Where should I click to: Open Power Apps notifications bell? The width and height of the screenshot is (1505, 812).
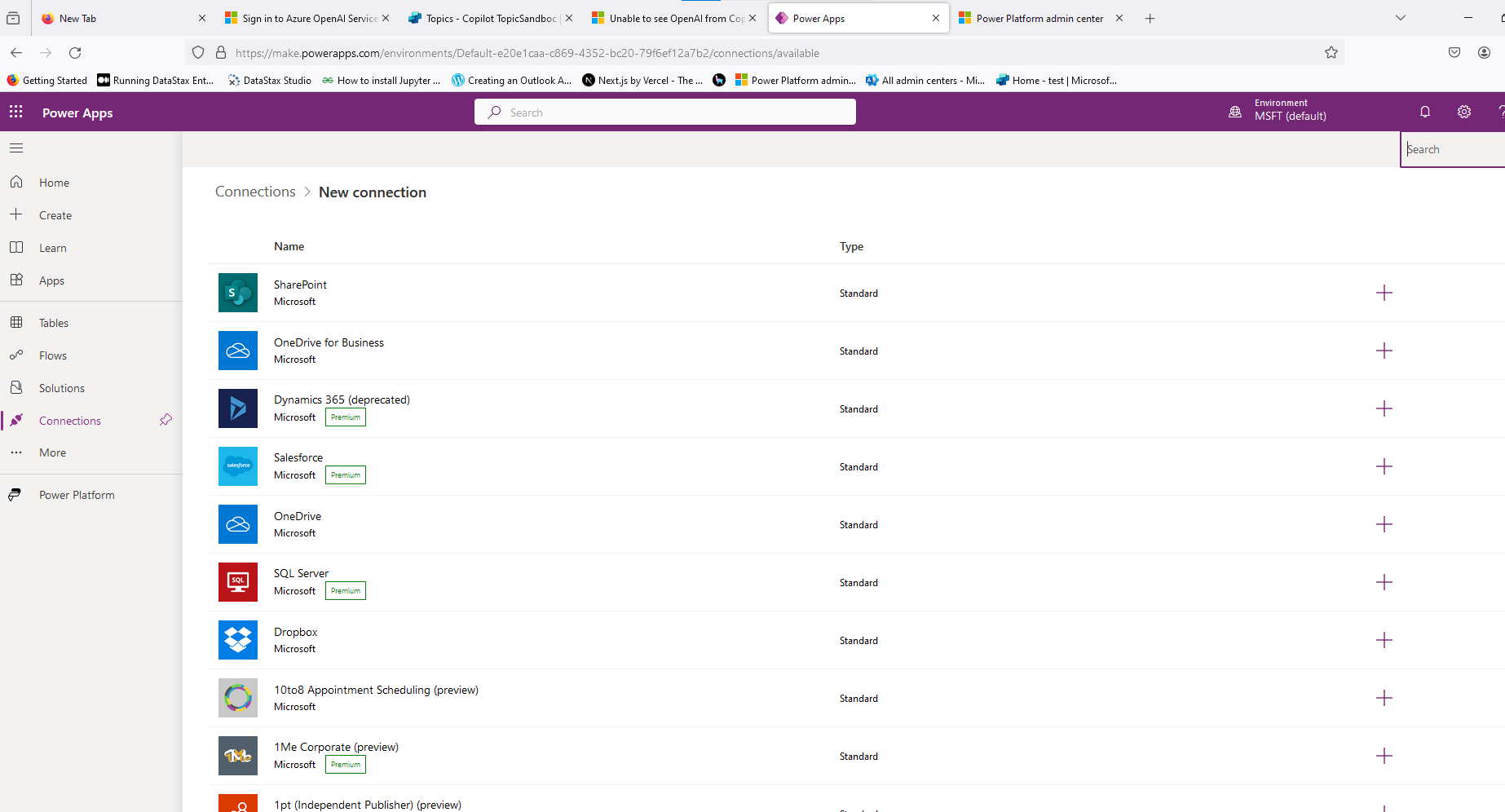point(1425,112)
